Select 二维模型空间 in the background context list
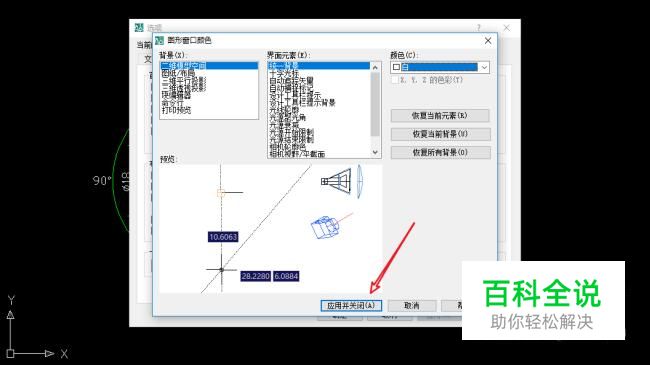The image size is (650, 365). [x=209, y=66]
